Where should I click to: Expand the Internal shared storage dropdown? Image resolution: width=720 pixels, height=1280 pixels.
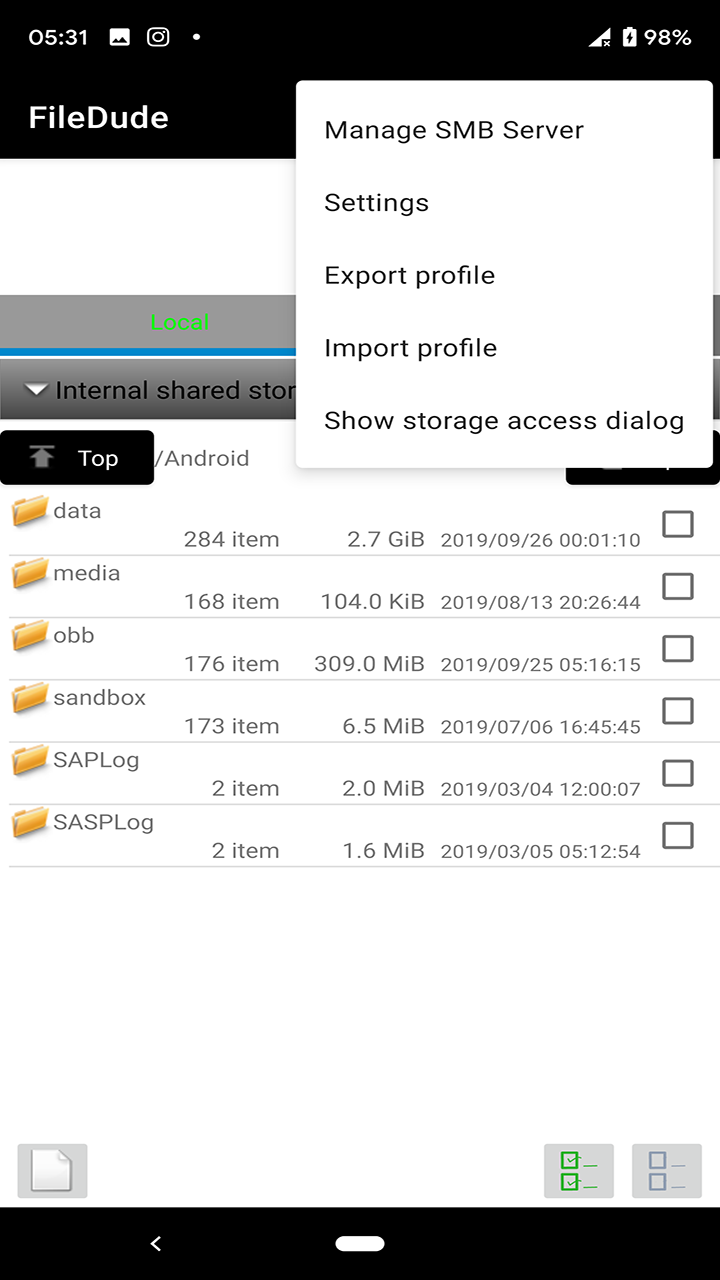pyautogui.click(x=160, y=390)
